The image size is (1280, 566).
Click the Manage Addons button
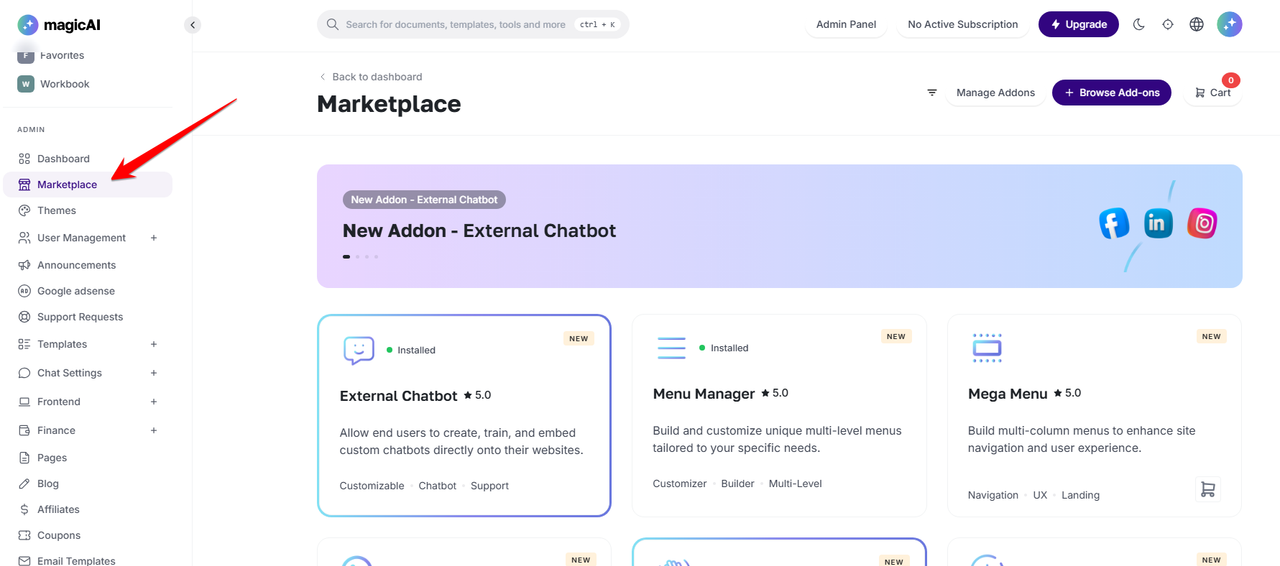(995, 92)
